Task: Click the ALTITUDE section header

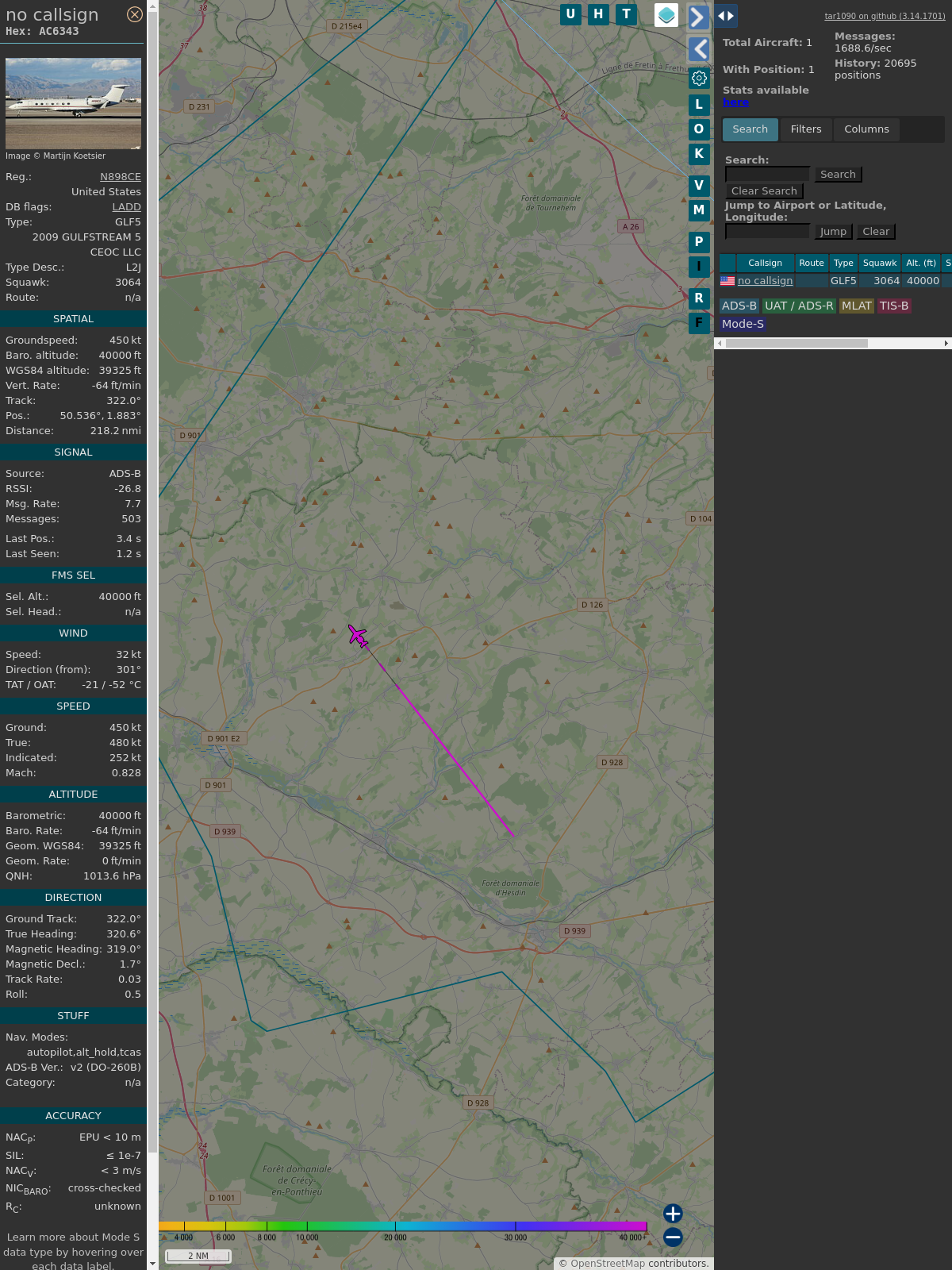Action: pyautogui.click(x=73, y=795)
